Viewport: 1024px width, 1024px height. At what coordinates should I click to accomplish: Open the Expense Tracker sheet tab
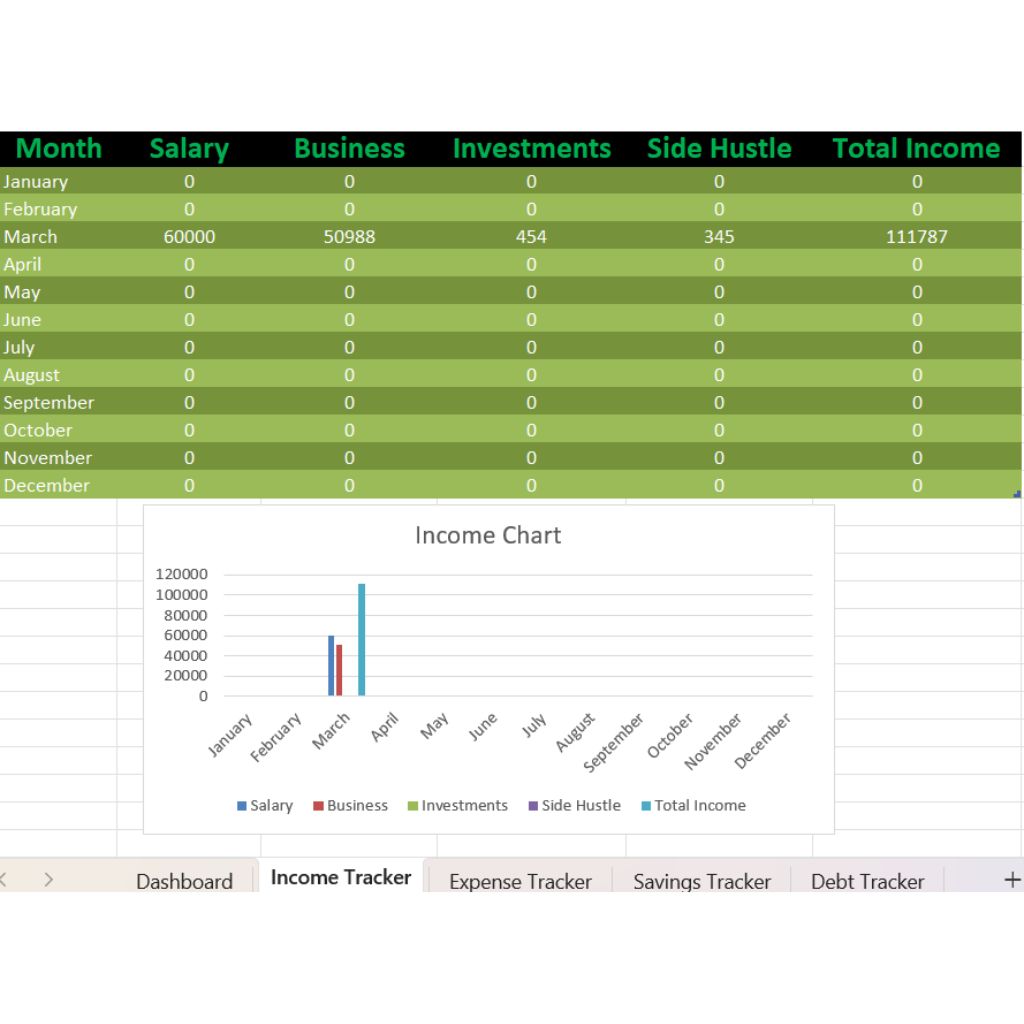520,881
